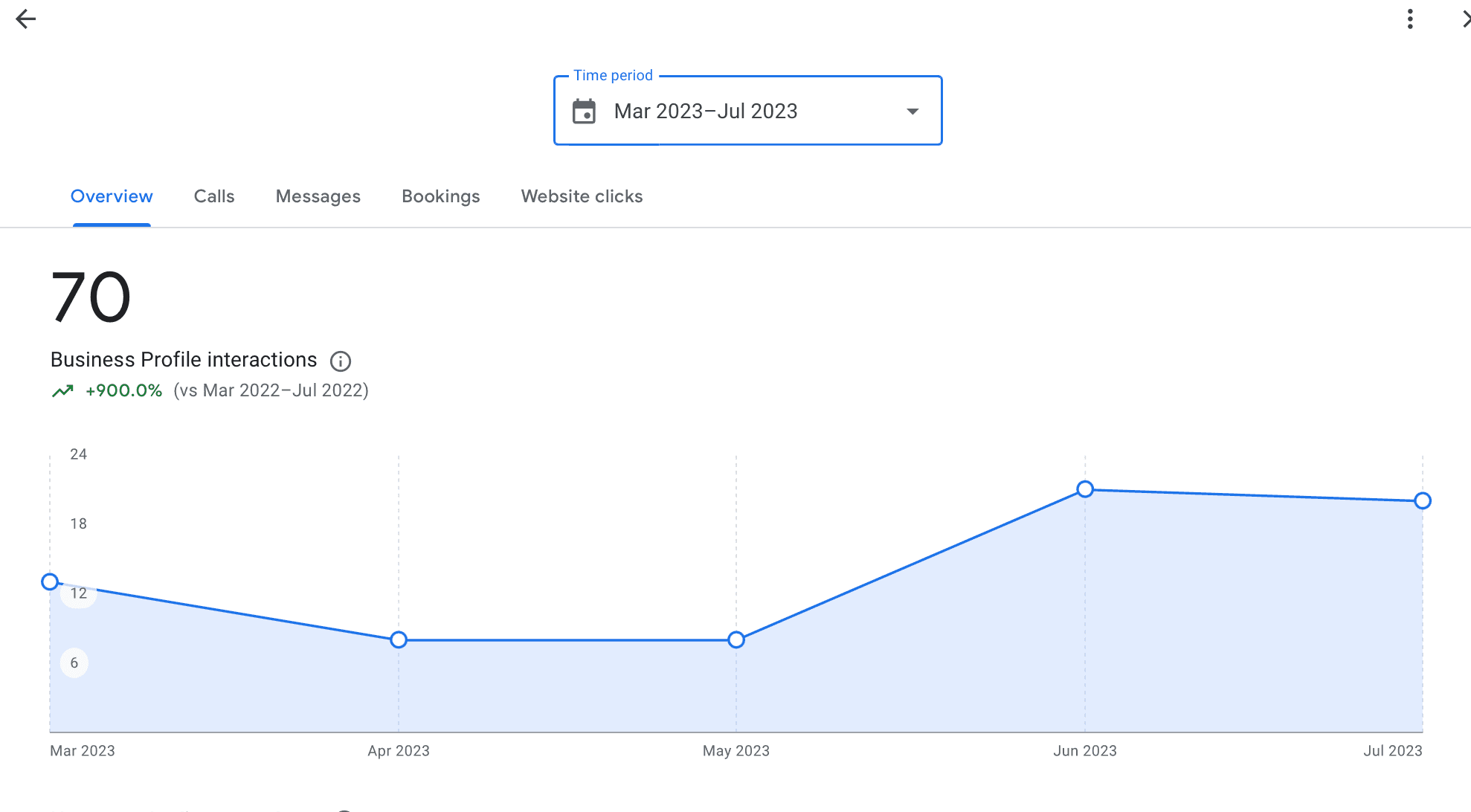This screenshot has height=812, width=1471.
Task: Click the green upward trend arrow icon
Action: tap(62, 391)
